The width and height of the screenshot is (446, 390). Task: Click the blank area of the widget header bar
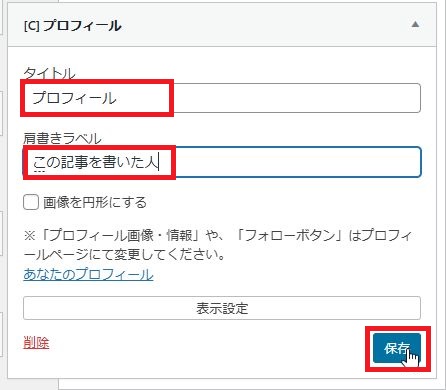click(x=267, y=25)
